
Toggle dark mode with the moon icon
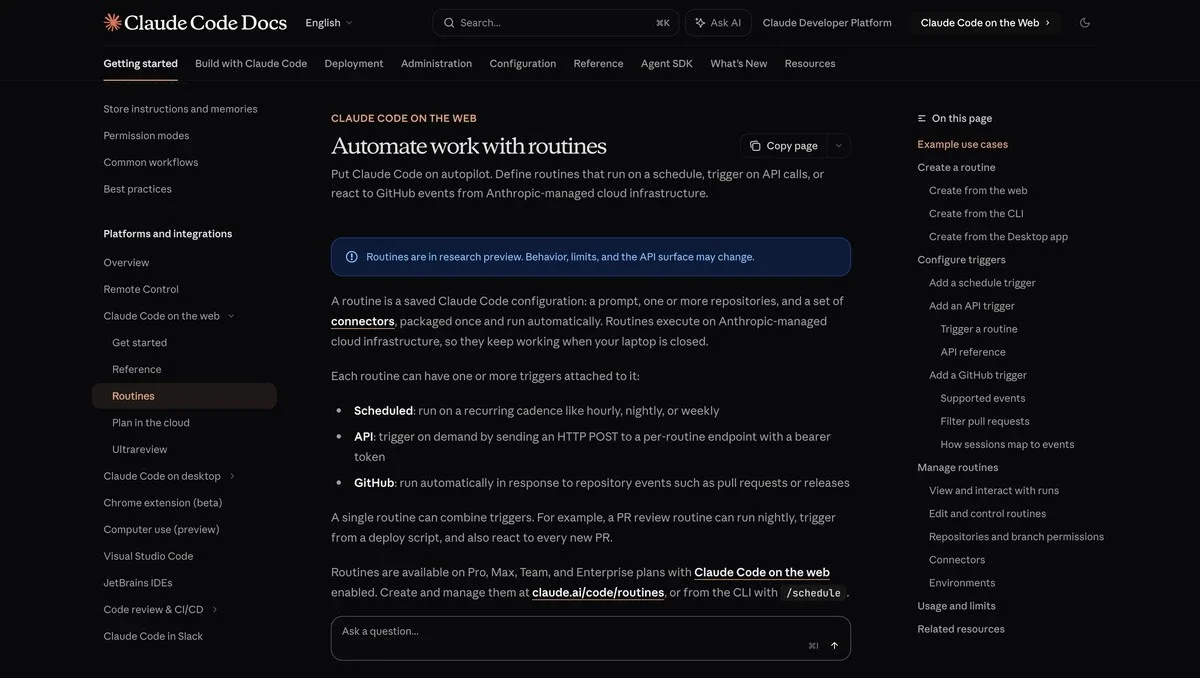pos(1085,23)
